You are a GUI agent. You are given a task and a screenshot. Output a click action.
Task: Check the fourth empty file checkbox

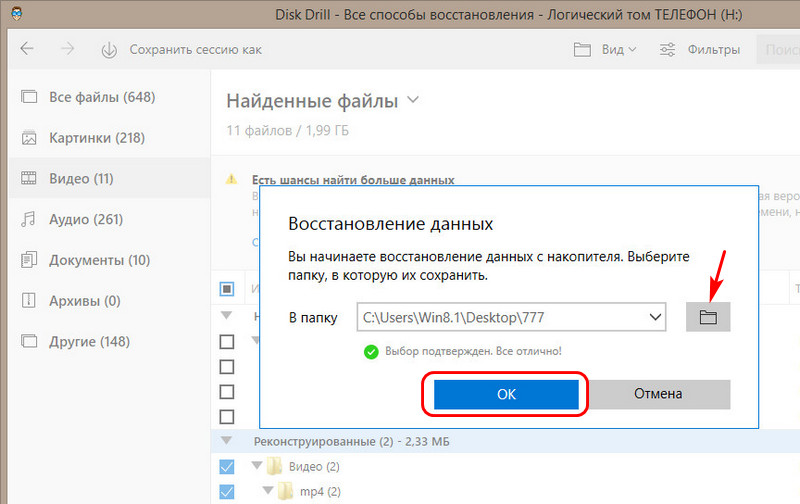[x=227, y=417]
